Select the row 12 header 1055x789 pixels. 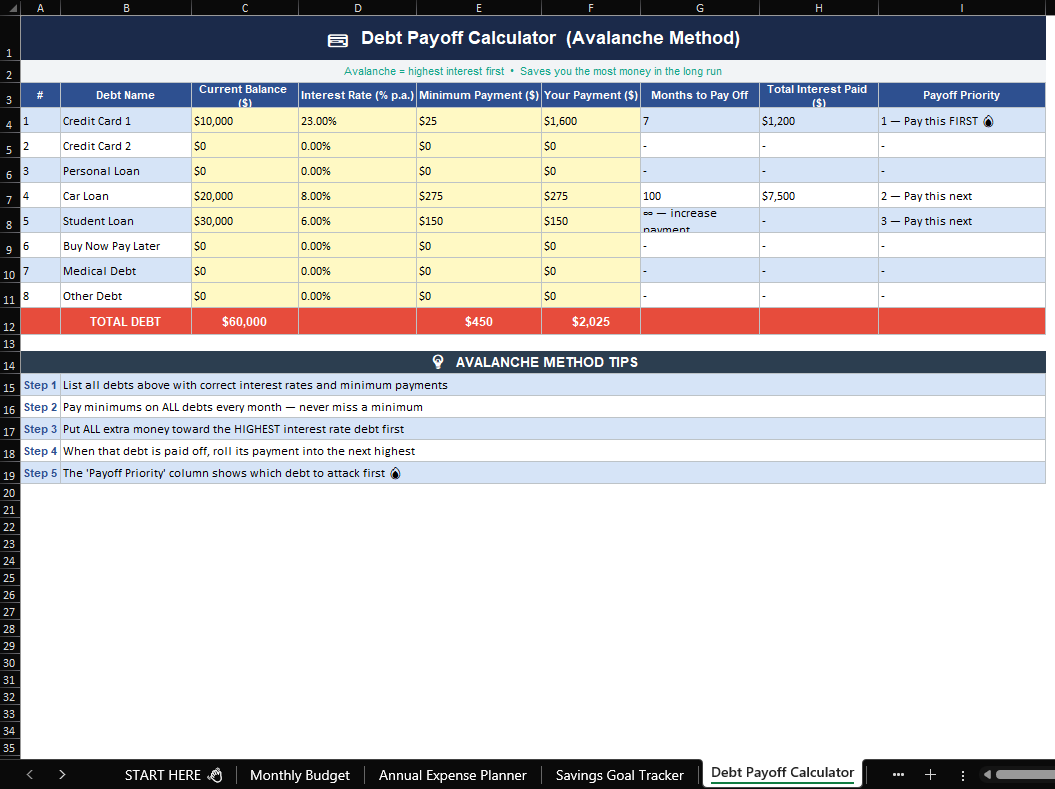9,322
